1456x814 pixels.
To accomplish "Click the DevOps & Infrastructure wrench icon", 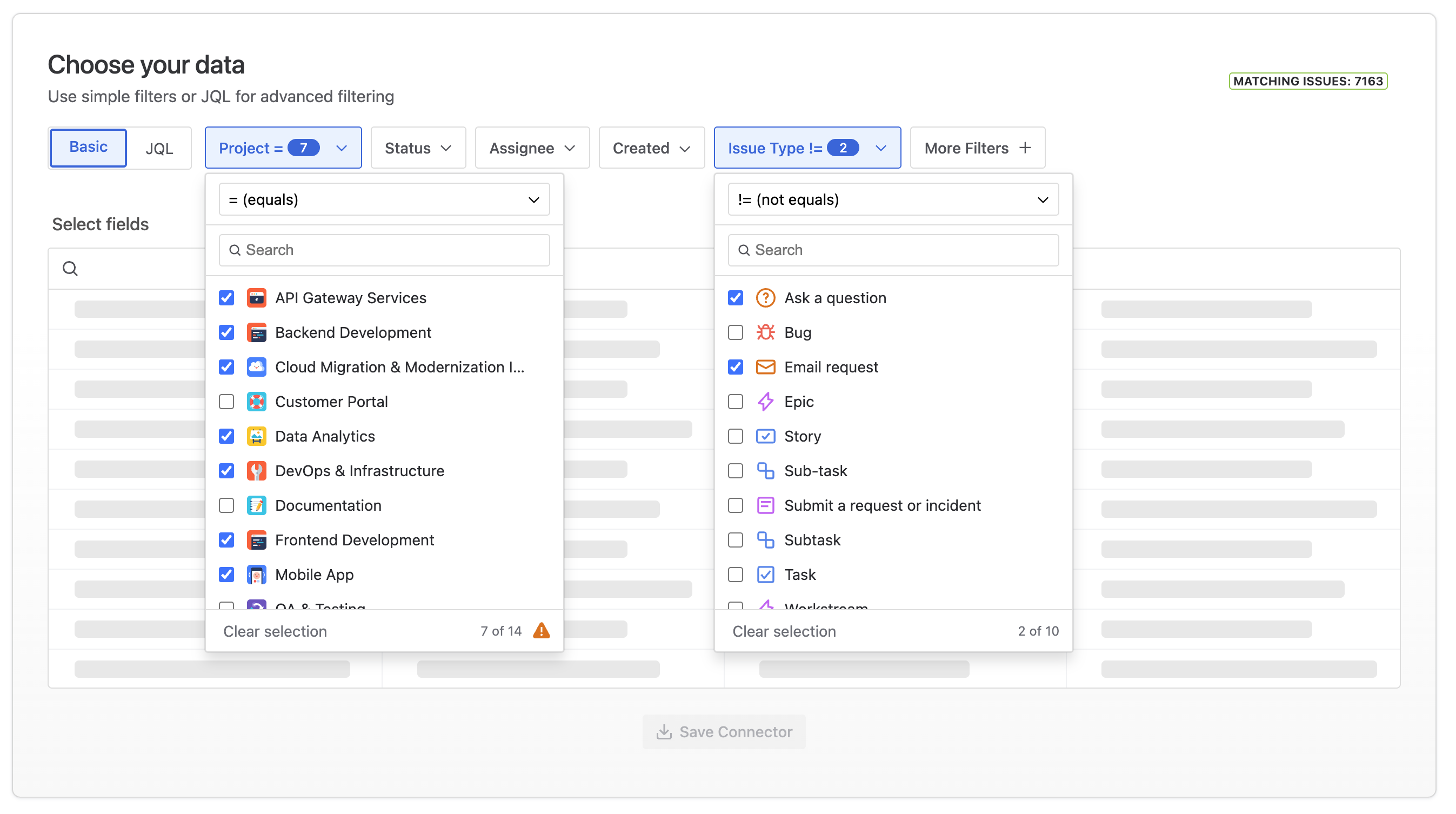I will coord(257,471).
